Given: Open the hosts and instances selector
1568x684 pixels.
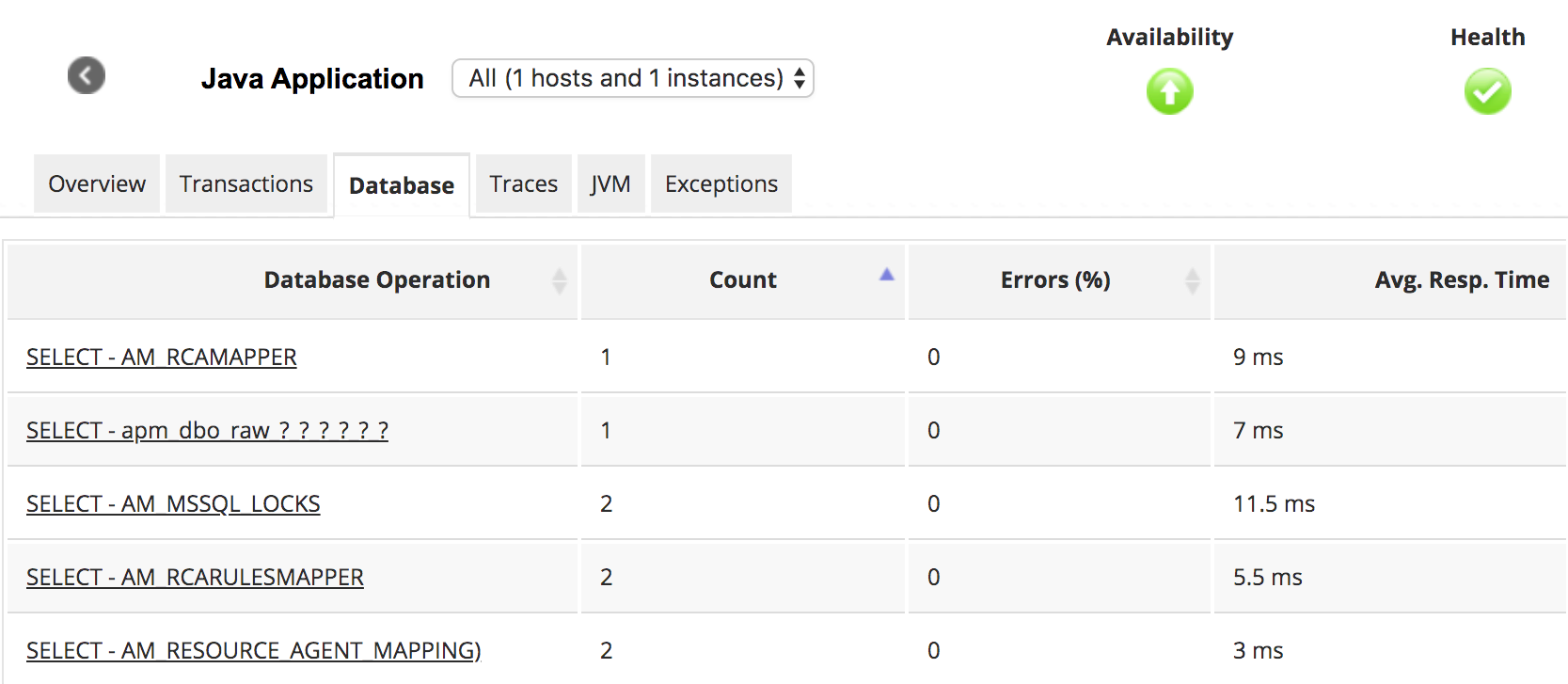Looking at the screenshot, I should coord(632,78).
